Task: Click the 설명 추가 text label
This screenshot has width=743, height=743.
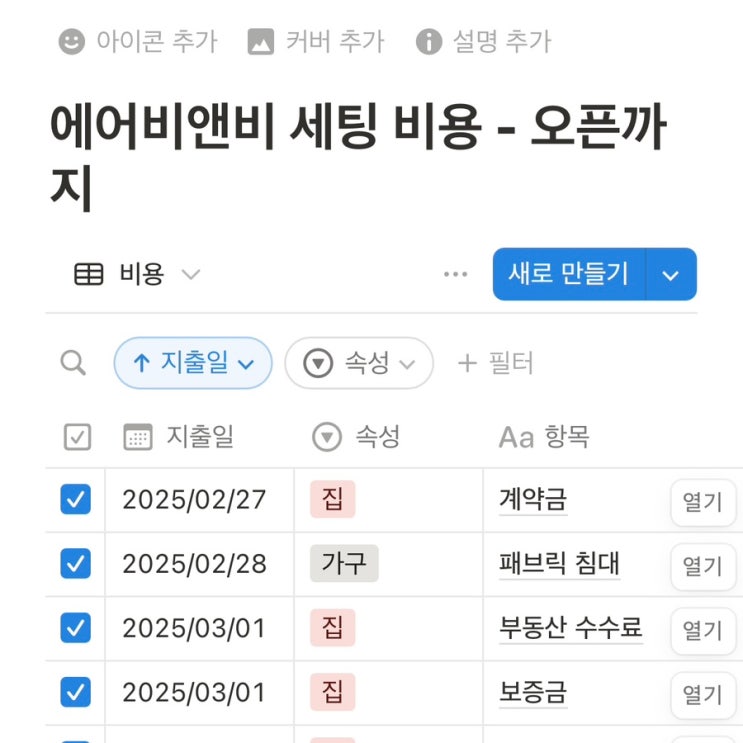Action: pyautogui.click(x=502, y=41)
